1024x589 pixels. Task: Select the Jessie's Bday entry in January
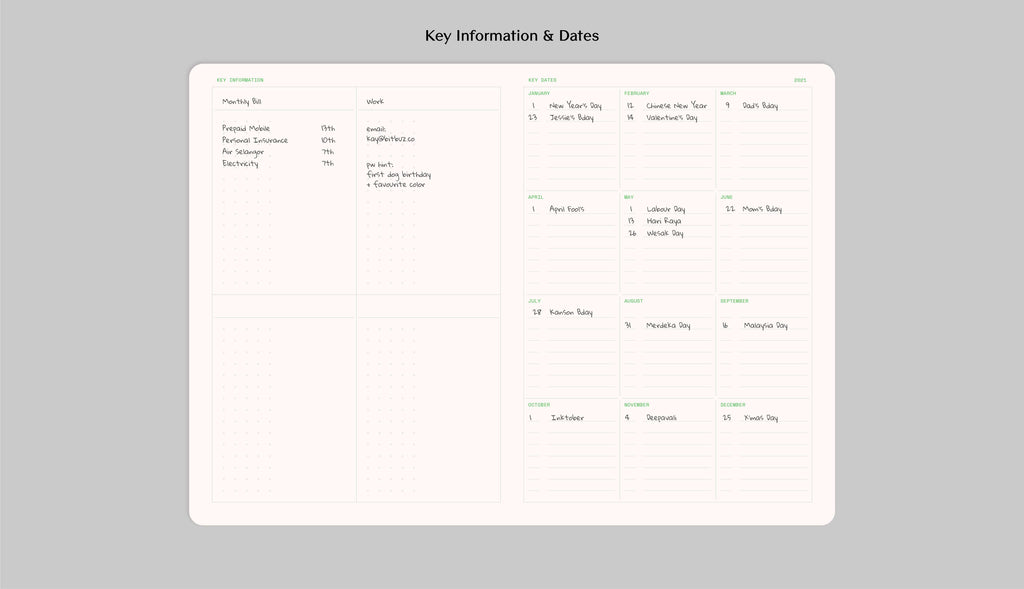[571, 118]
